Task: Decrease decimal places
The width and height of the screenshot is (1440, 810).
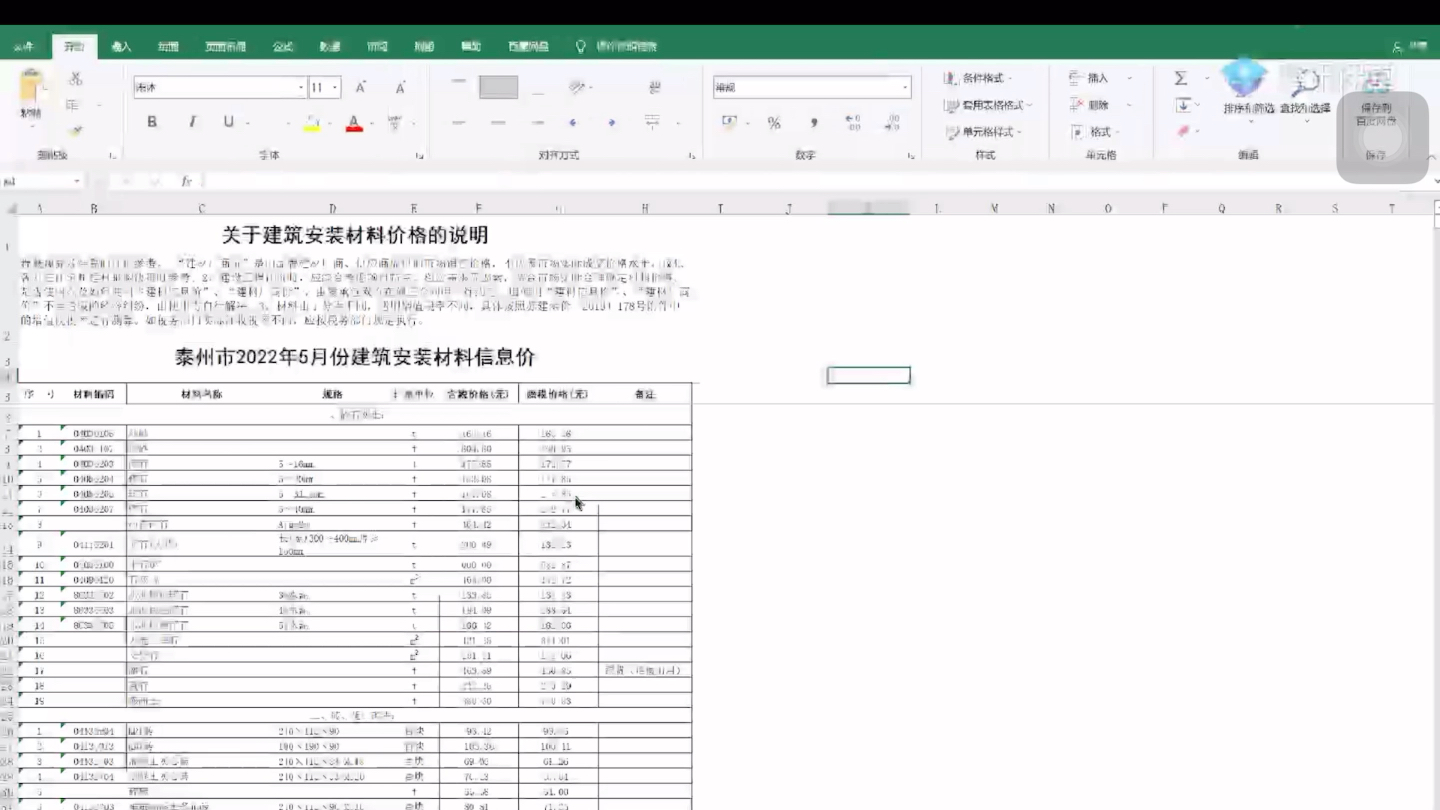Action: 892,122
